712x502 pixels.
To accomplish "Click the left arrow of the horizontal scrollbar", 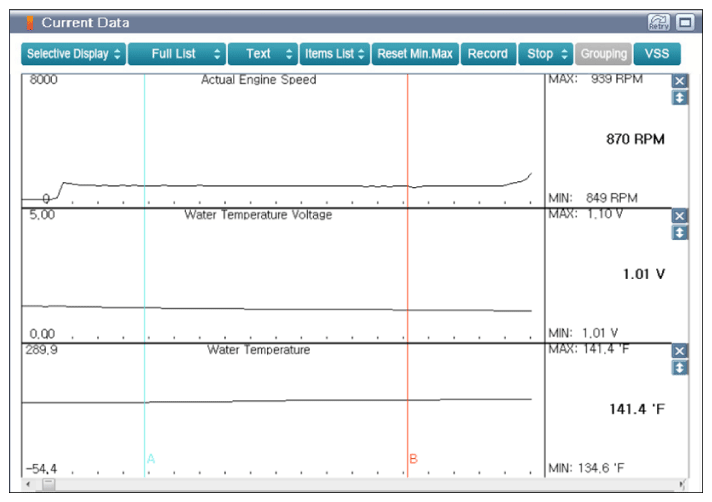I will (x=28, y=484).
